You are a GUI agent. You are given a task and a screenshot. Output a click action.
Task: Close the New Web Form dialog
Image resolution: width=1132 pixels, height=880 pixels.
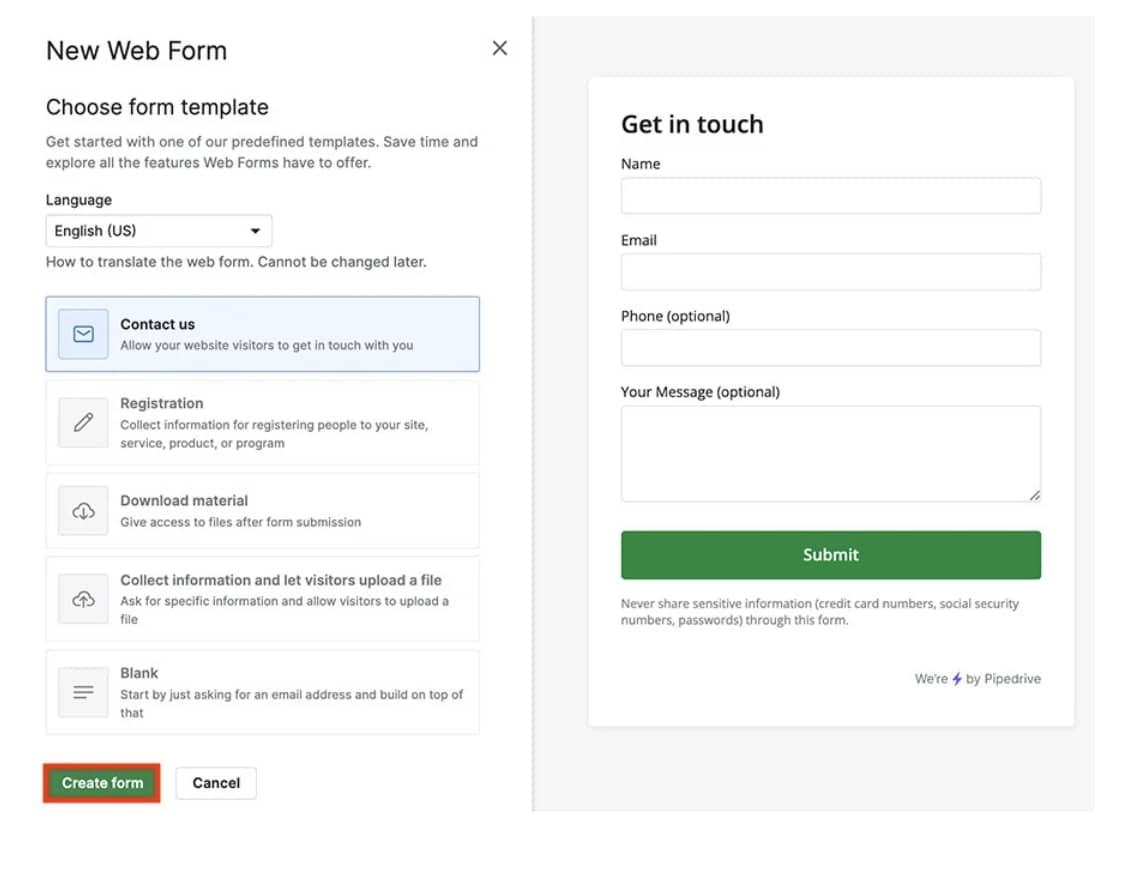tap(500, 48)
